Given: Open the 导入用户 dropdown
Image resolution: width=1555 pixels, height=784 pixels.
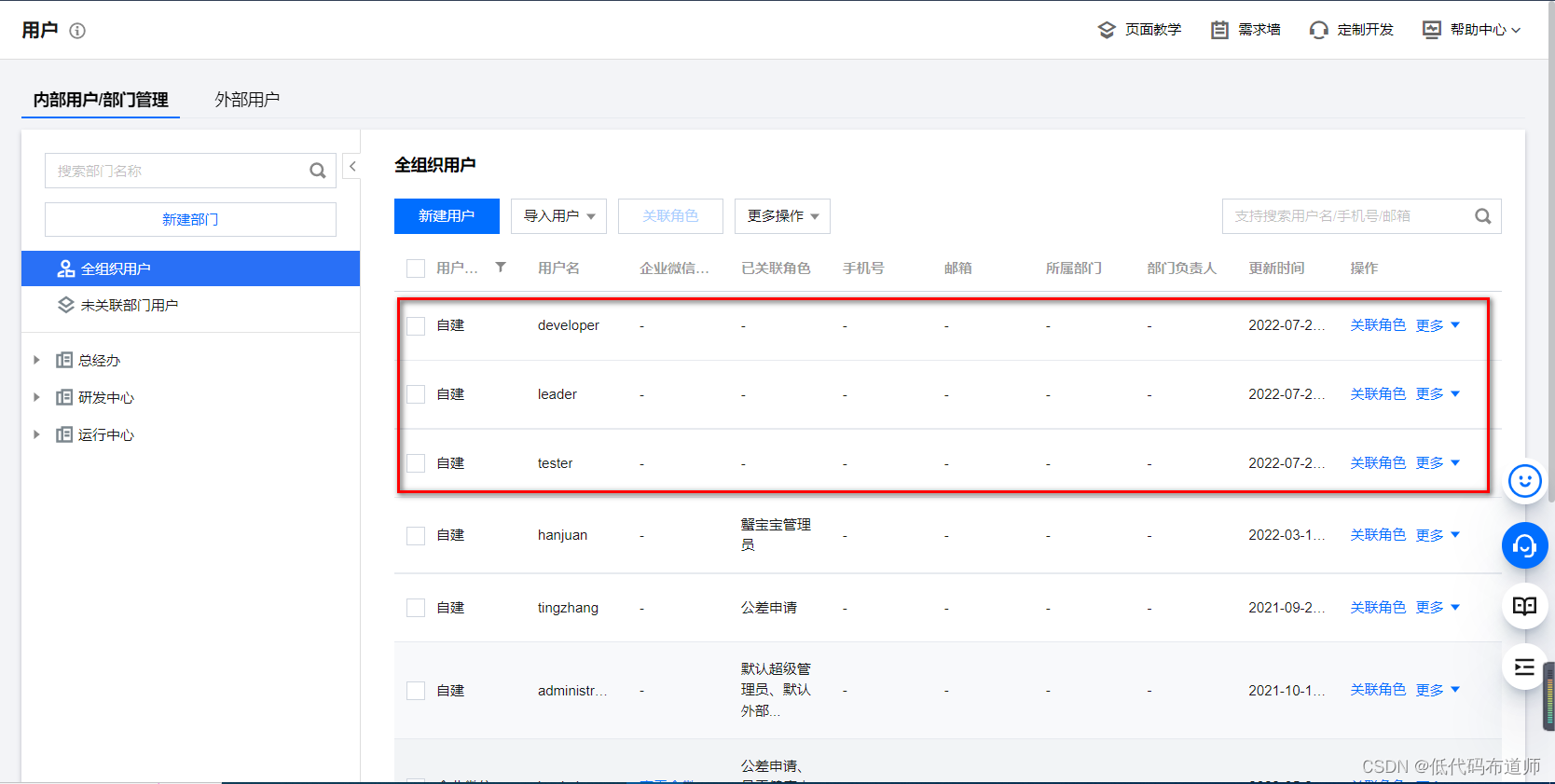Looking at the screenshot, I should tap(558, 216).
